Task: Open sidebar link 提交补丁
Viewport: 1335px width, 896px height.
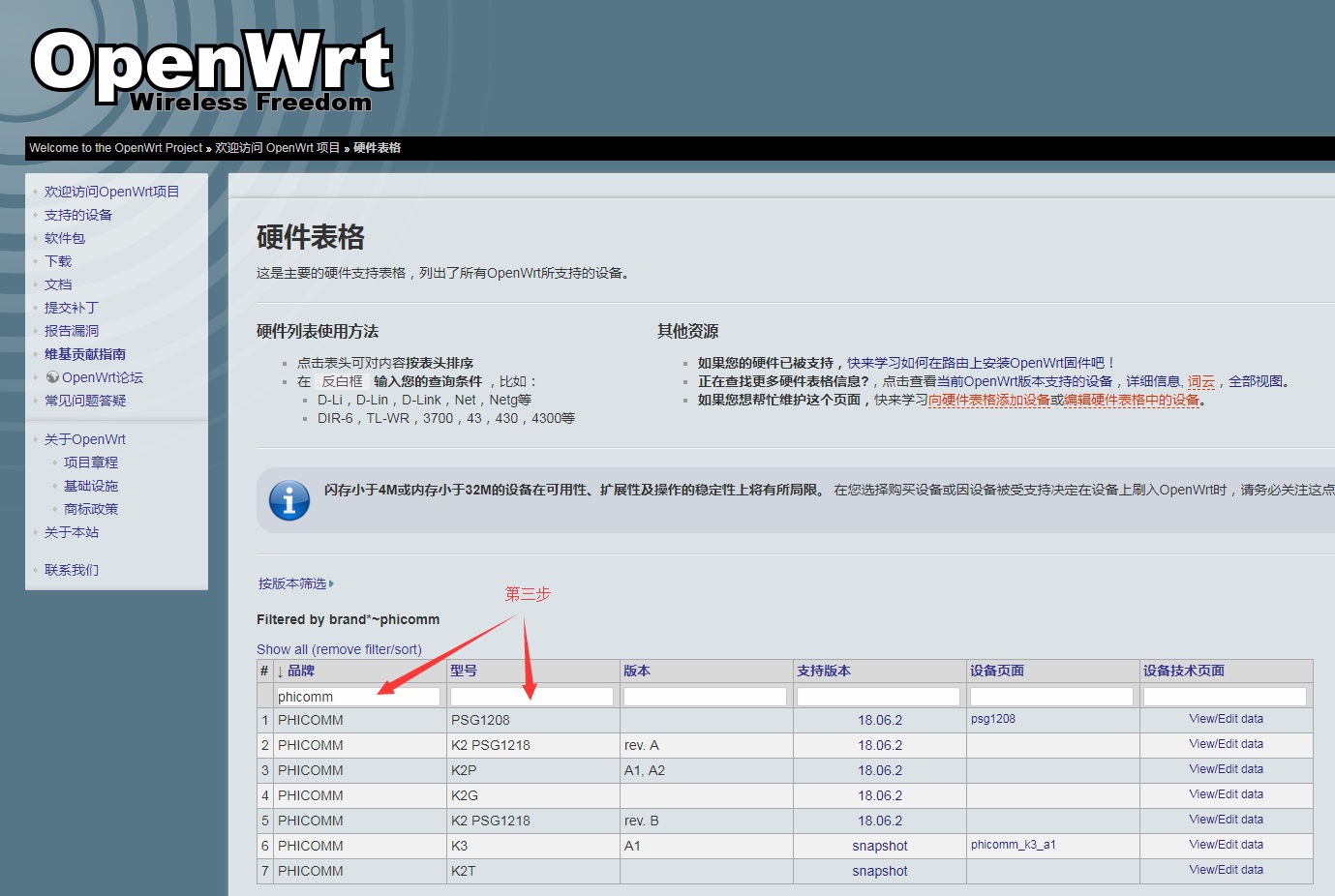Action: pos(72,308)
